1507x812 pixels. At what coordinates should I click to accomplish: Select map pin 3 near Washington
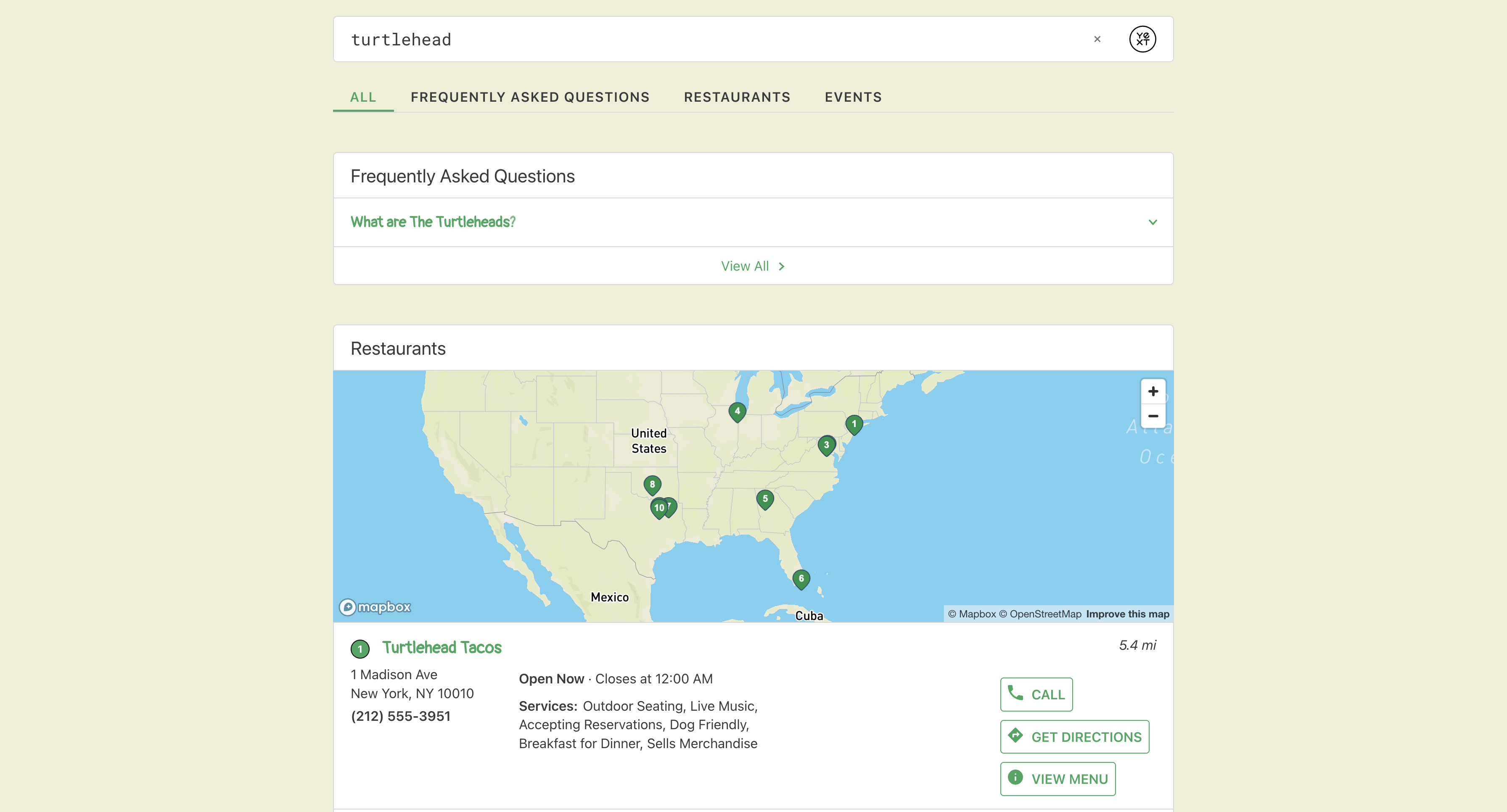click(x=826, y=446)
